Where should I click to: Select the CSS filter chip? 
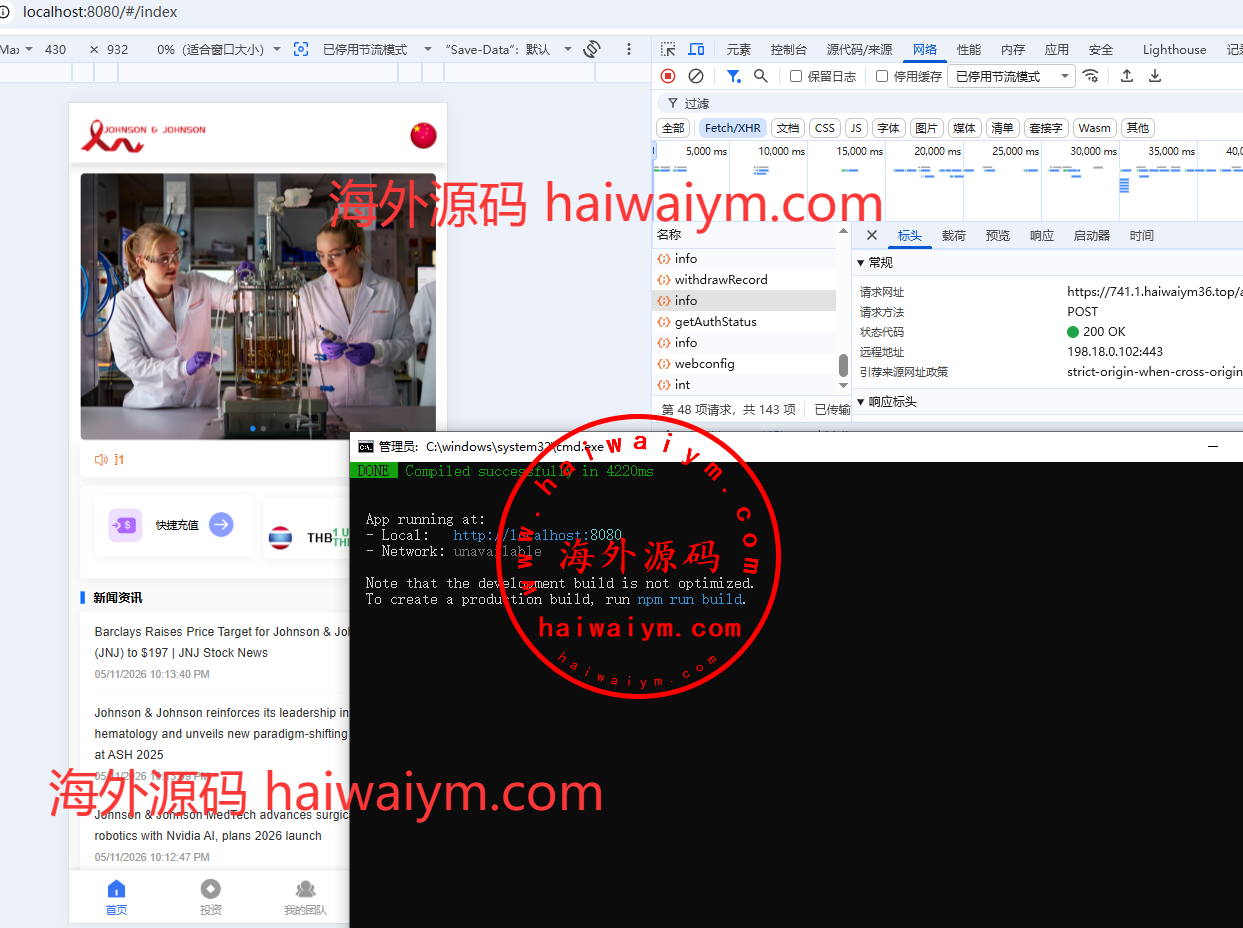pyautogui.click(x=825, y=128)
